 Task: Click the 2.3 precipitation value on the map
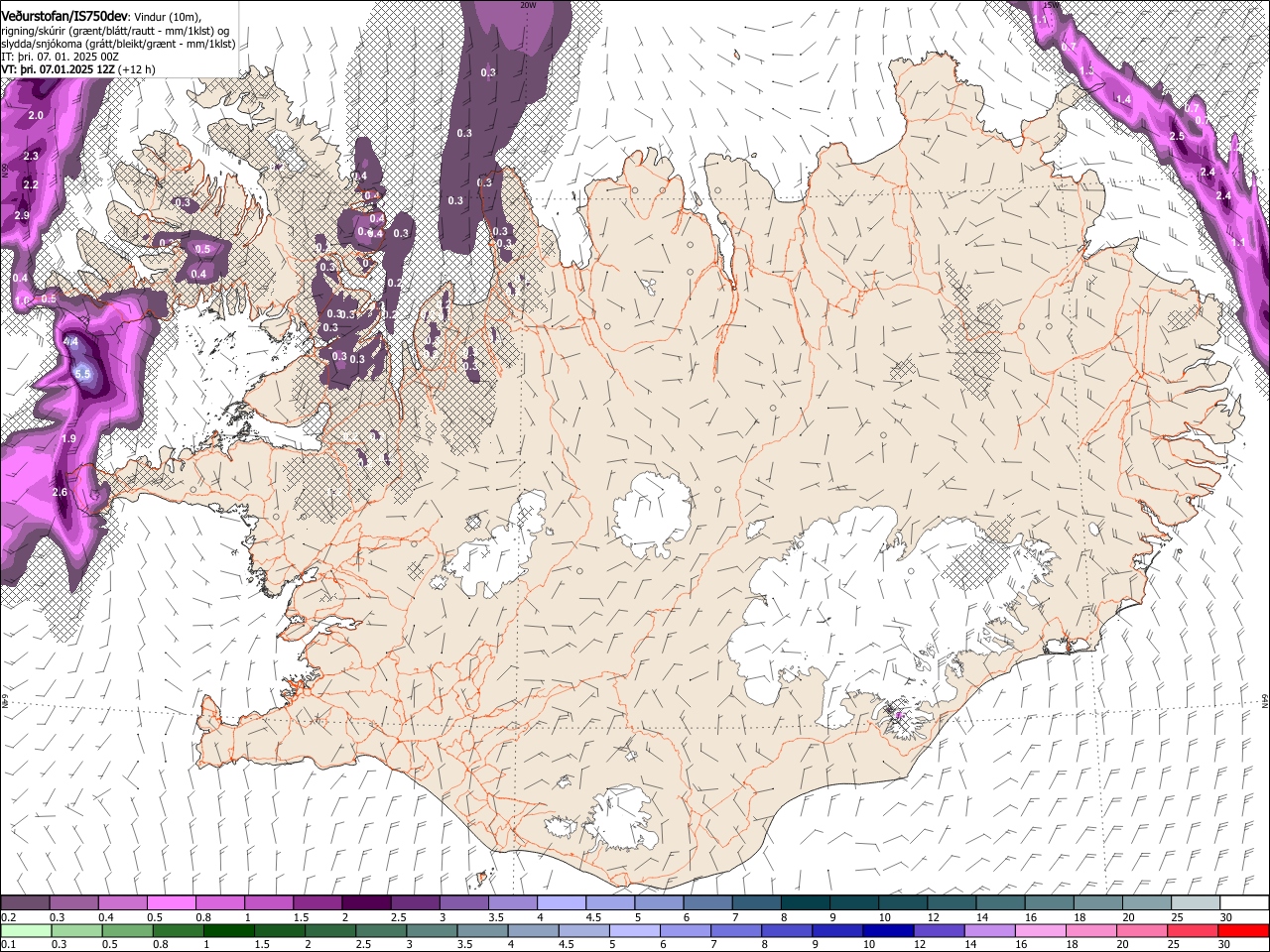30,156
